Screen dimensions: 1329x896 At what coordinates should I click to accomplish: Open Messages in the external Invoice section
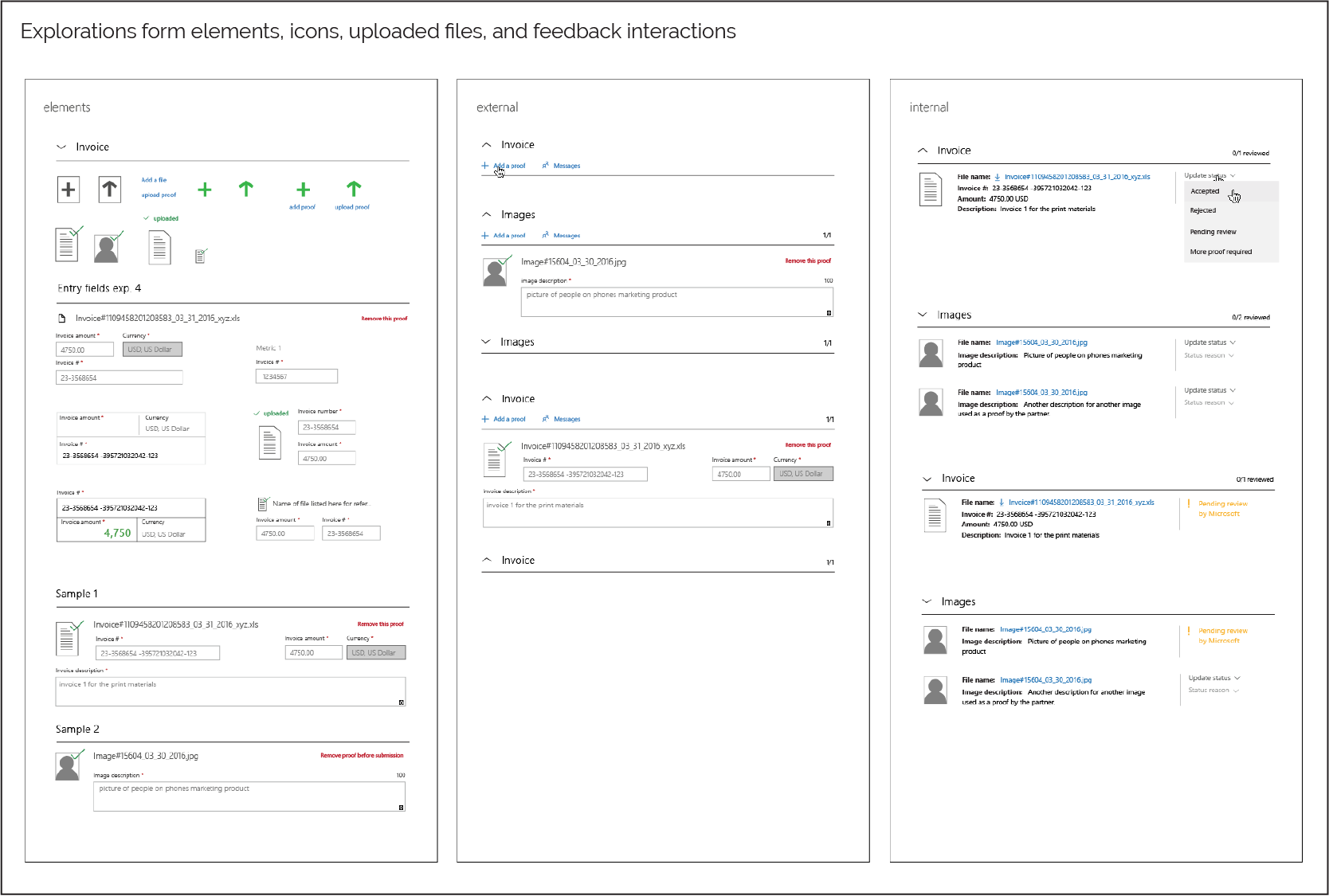click(x=566, y=165)
